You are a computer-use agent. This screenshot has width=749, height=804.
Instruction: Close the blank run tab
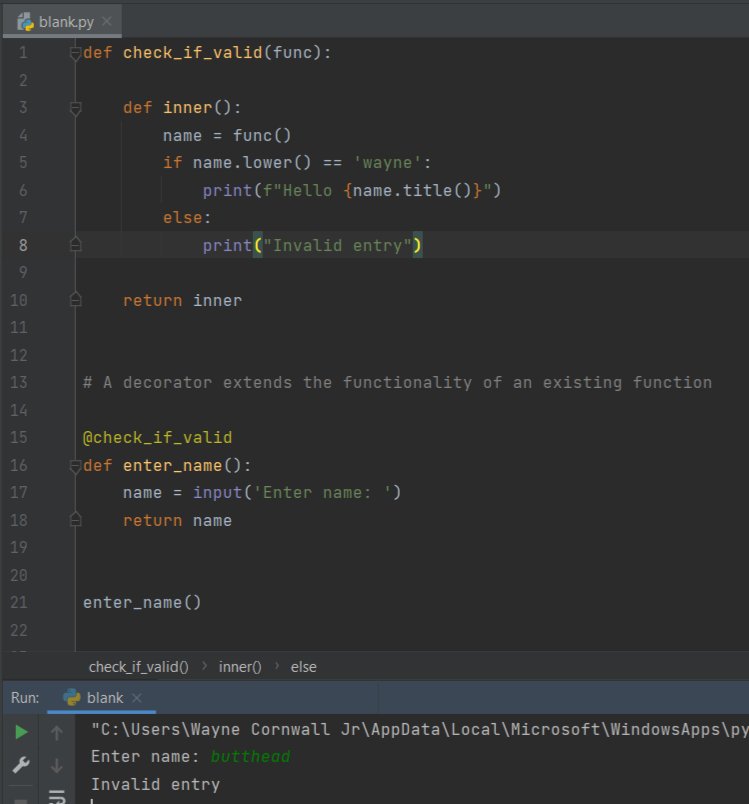pos(136,698)
